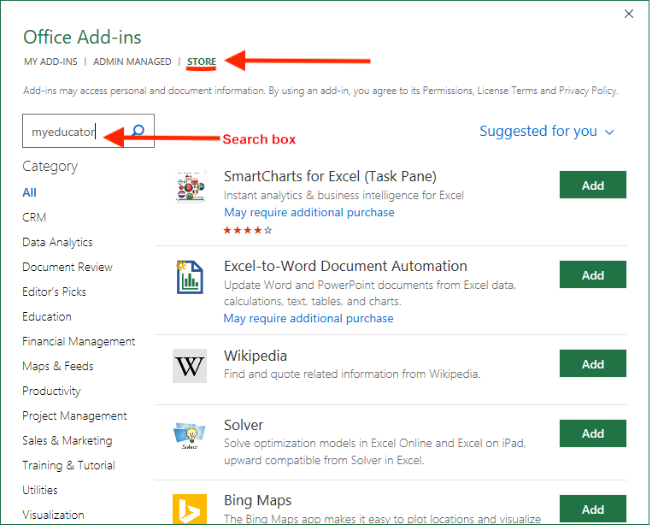Open the SmartCharts for Excel title
The width and height of the screenshot is (651, 526).
[330, 176]
